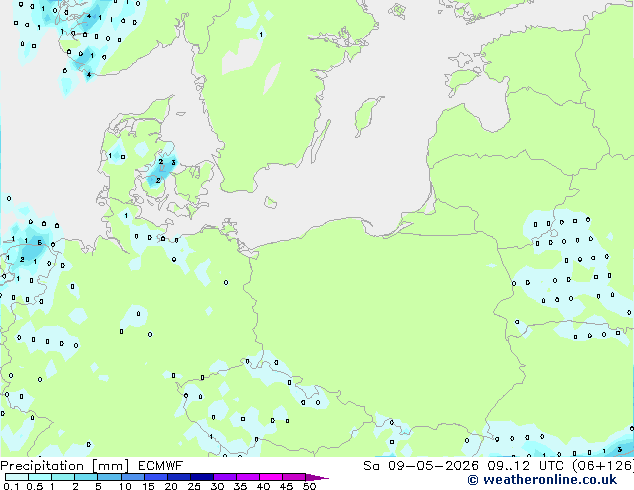Click the 'Sa 09-05-2026' date text

point(421,466)
